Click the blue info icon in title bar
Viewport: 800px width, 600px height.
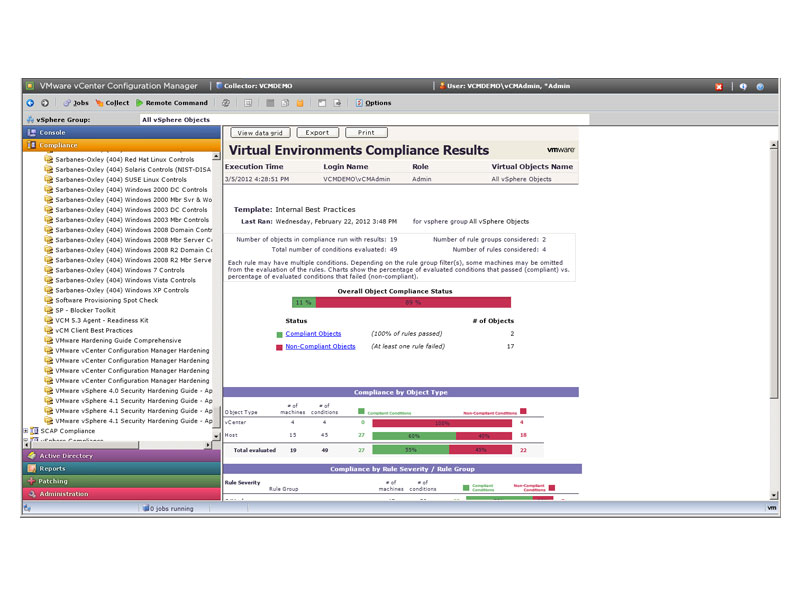[x=743, y=87]
